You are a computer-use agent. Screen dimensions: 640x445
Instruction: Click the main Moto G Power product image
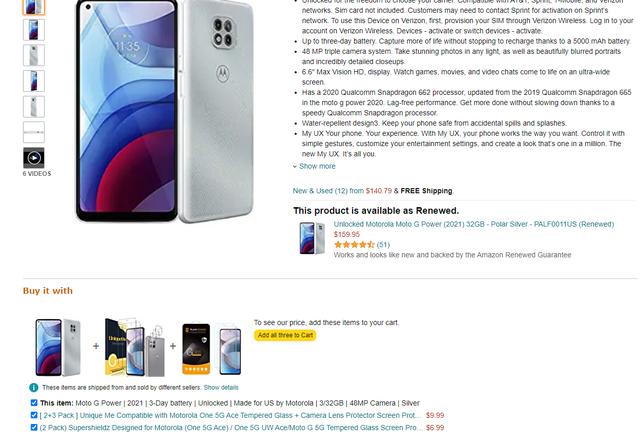(x=165, y=111)
